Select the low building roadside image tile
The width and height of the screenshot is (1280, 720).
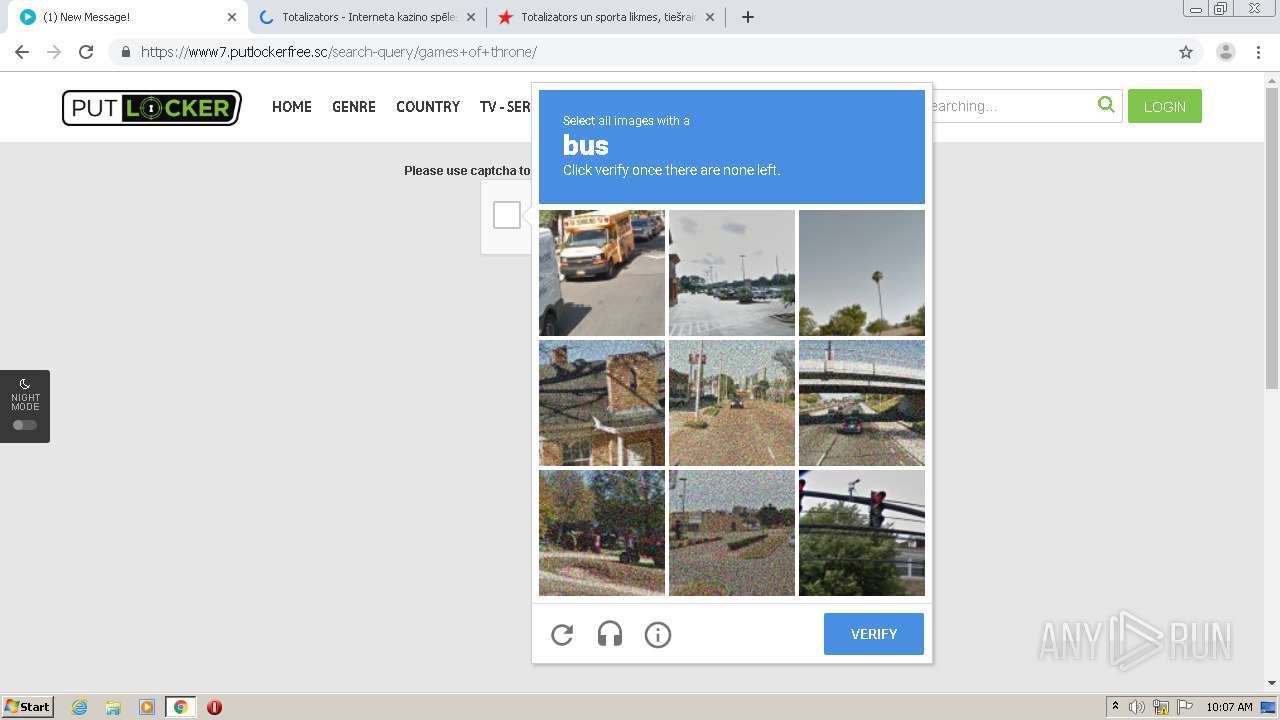click(x=732, y=533)
